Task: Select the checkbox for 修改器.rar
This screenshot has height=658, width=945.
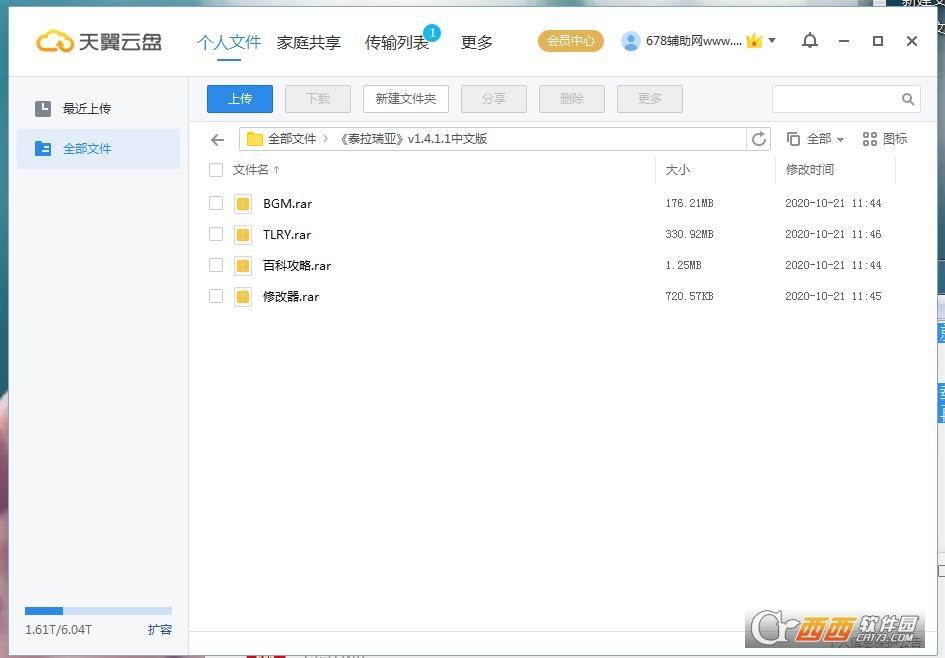Action: pos(216,296)
